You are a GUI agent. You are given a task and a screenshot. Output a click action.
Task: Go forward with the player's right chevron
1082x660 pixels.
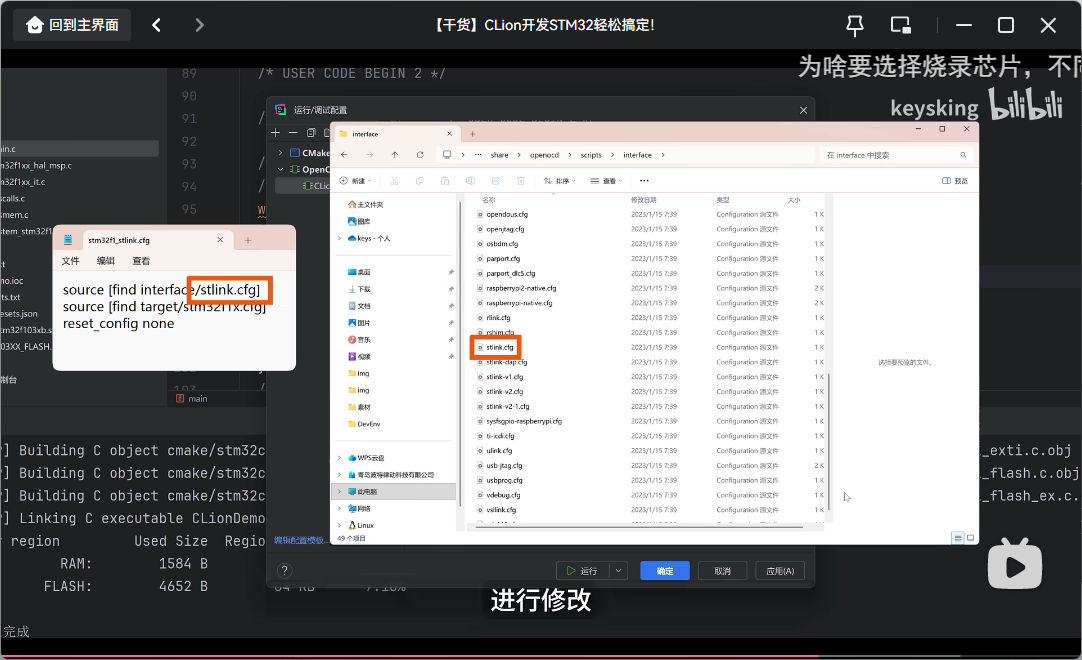(x=199, y=26)
